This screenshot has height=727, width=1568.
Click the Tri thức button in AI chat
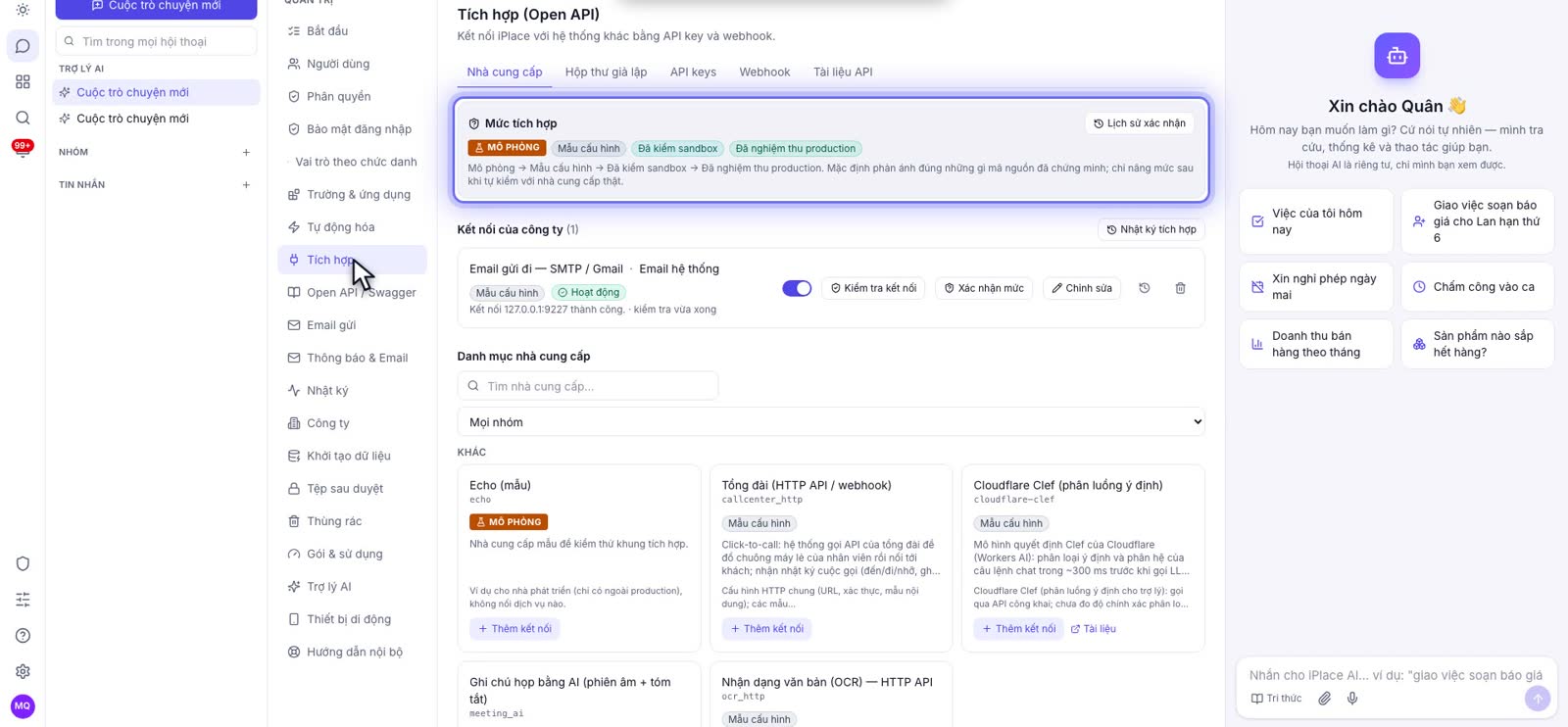click(x=1276, y=699)
